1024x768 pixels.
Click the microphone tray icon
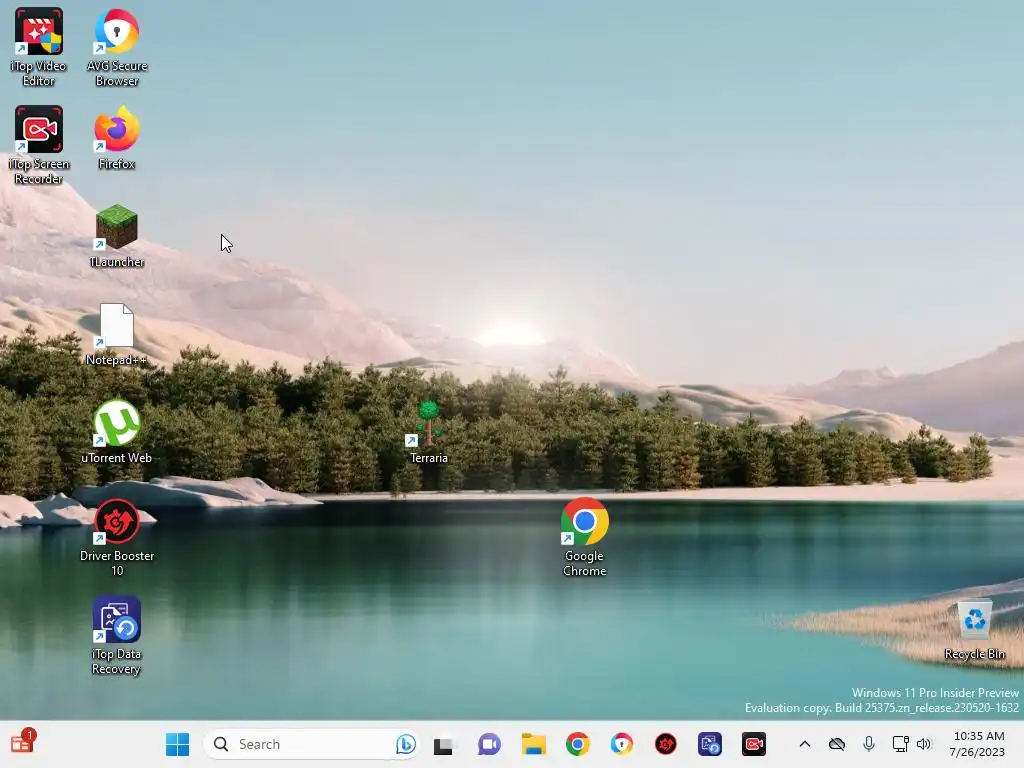869,744
